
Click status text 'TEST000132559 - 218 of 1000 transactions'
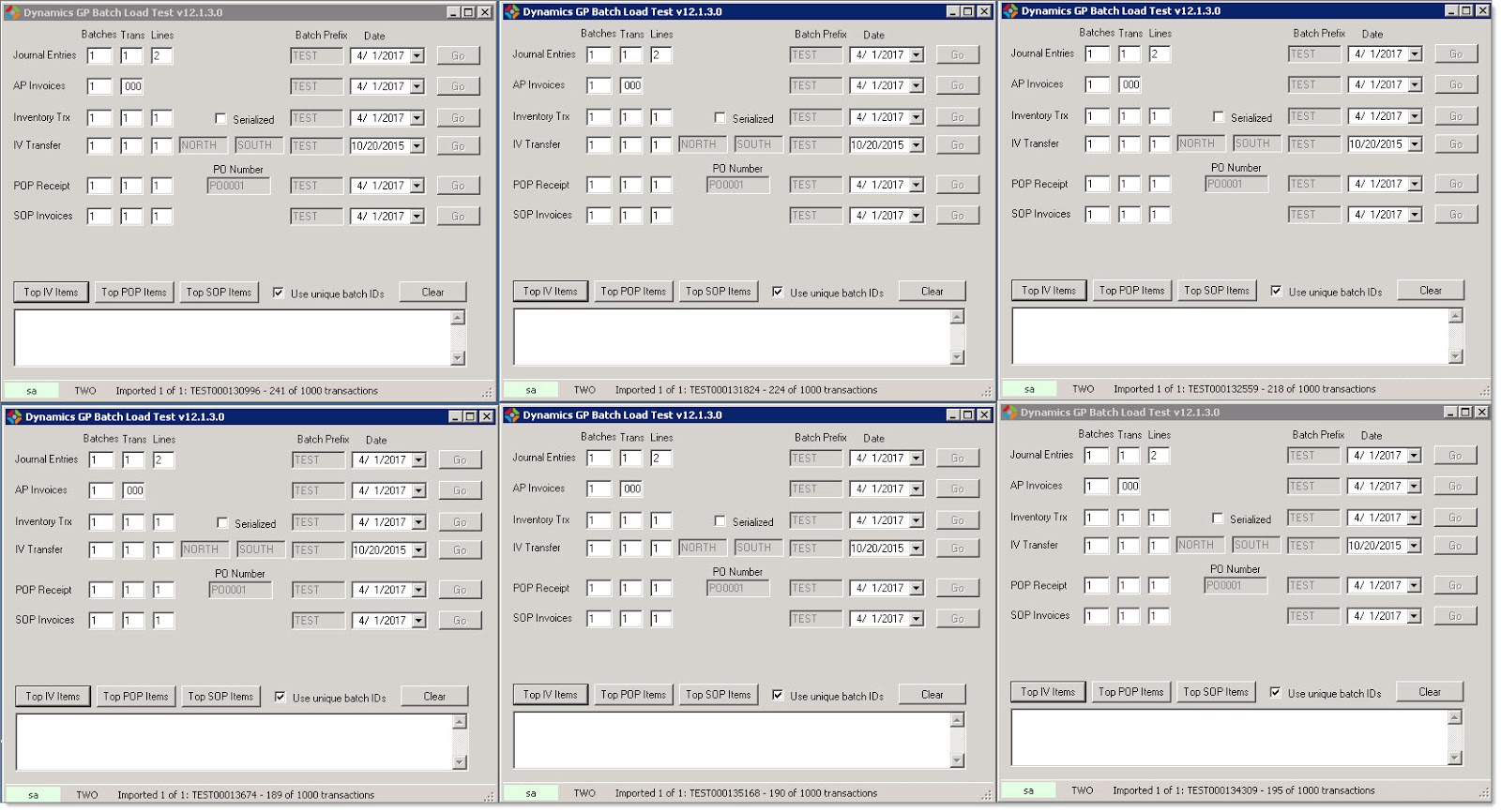point(1281,389)
